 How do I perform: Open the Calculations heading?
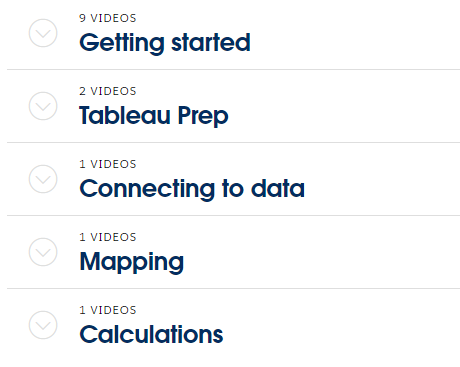tap(151, 334)
